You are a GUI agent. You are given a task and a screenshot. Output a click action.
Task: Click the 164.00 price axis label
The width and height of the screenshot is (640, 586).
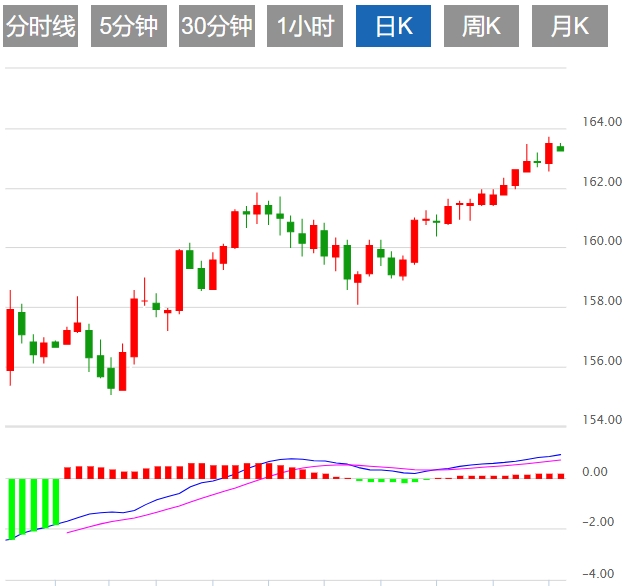coord(599,122)
